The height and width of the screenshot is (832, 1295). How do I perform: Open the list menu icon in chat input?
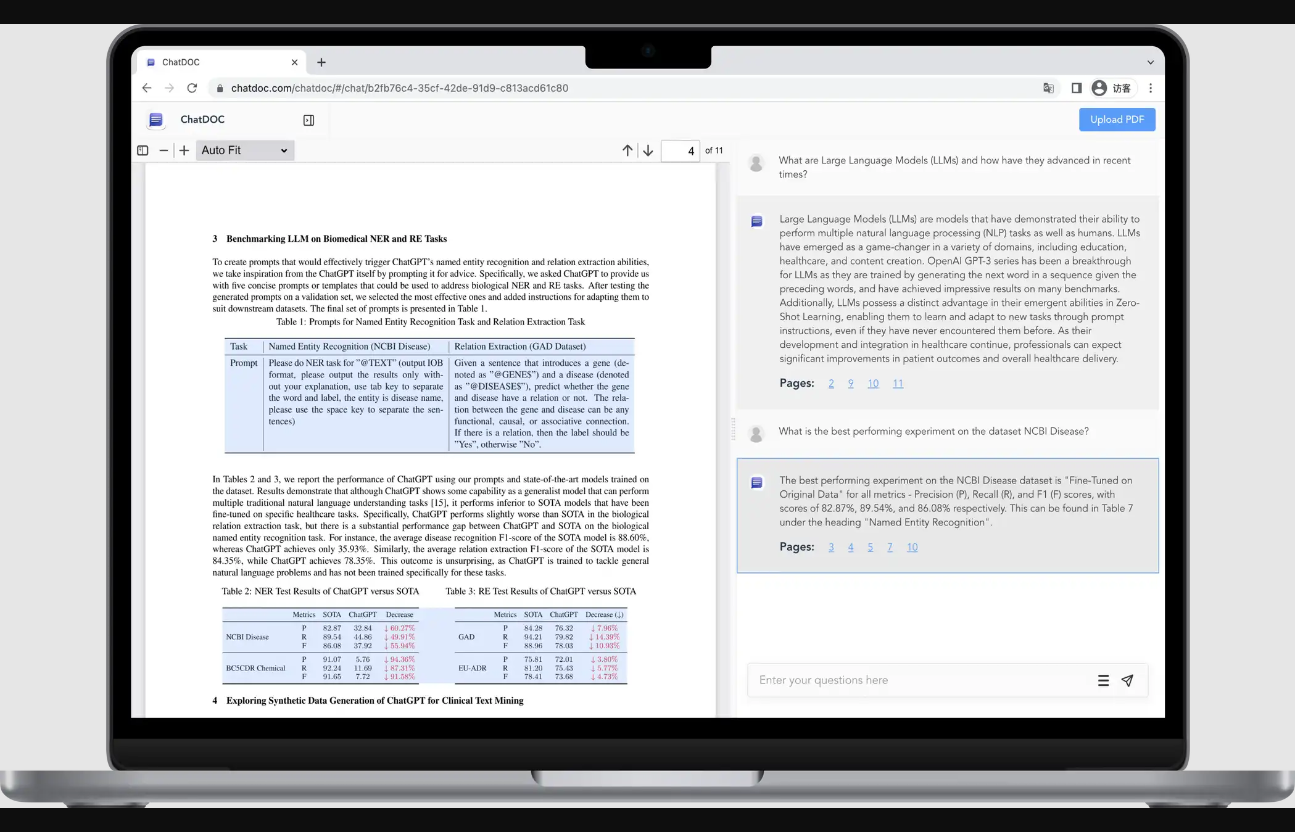point(1103,681)
